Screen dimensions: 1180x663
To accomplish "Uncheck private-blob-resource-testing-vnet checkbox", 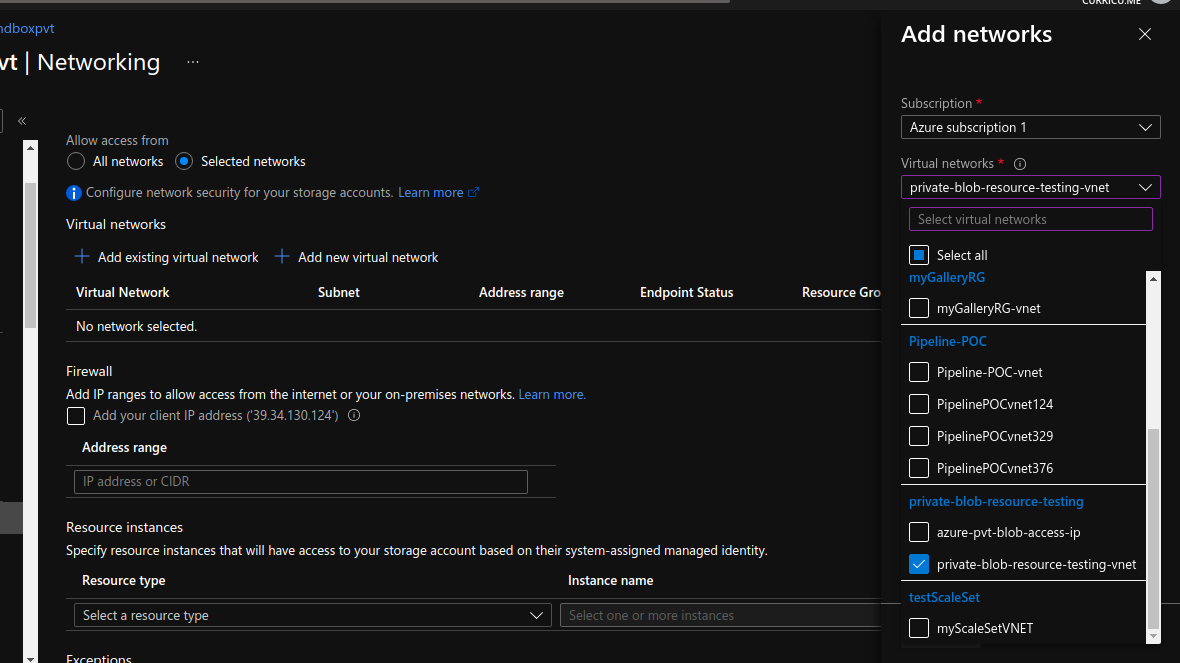I will pyautogui.click(x=918, y=564).
